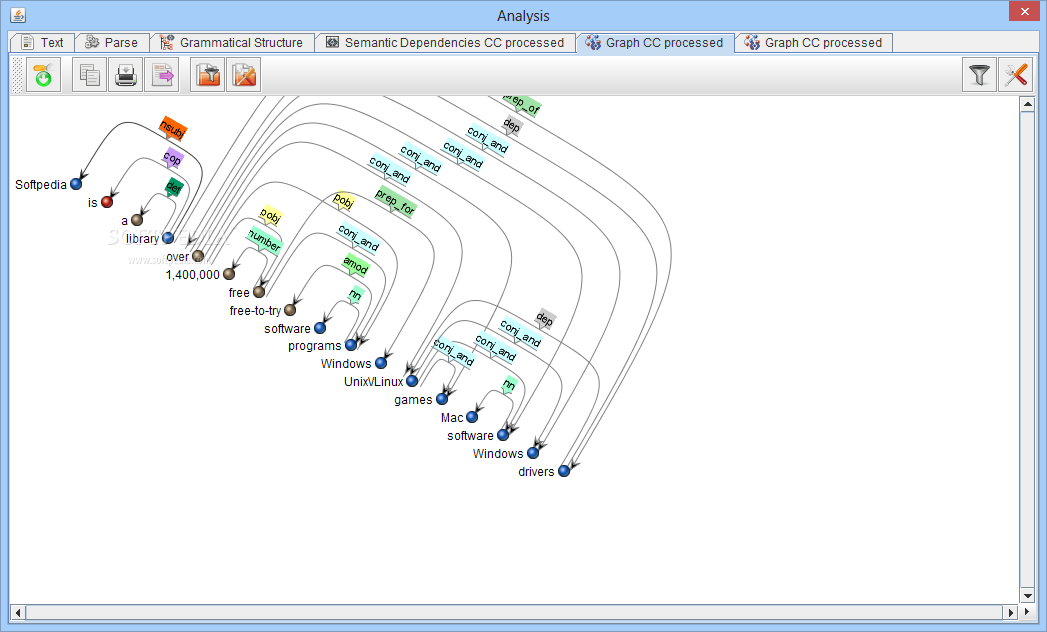The width and height of the screenshot is (1047, 632).
Task: Click the Java icon in the title bar
Action: click(x=18, y=15)
